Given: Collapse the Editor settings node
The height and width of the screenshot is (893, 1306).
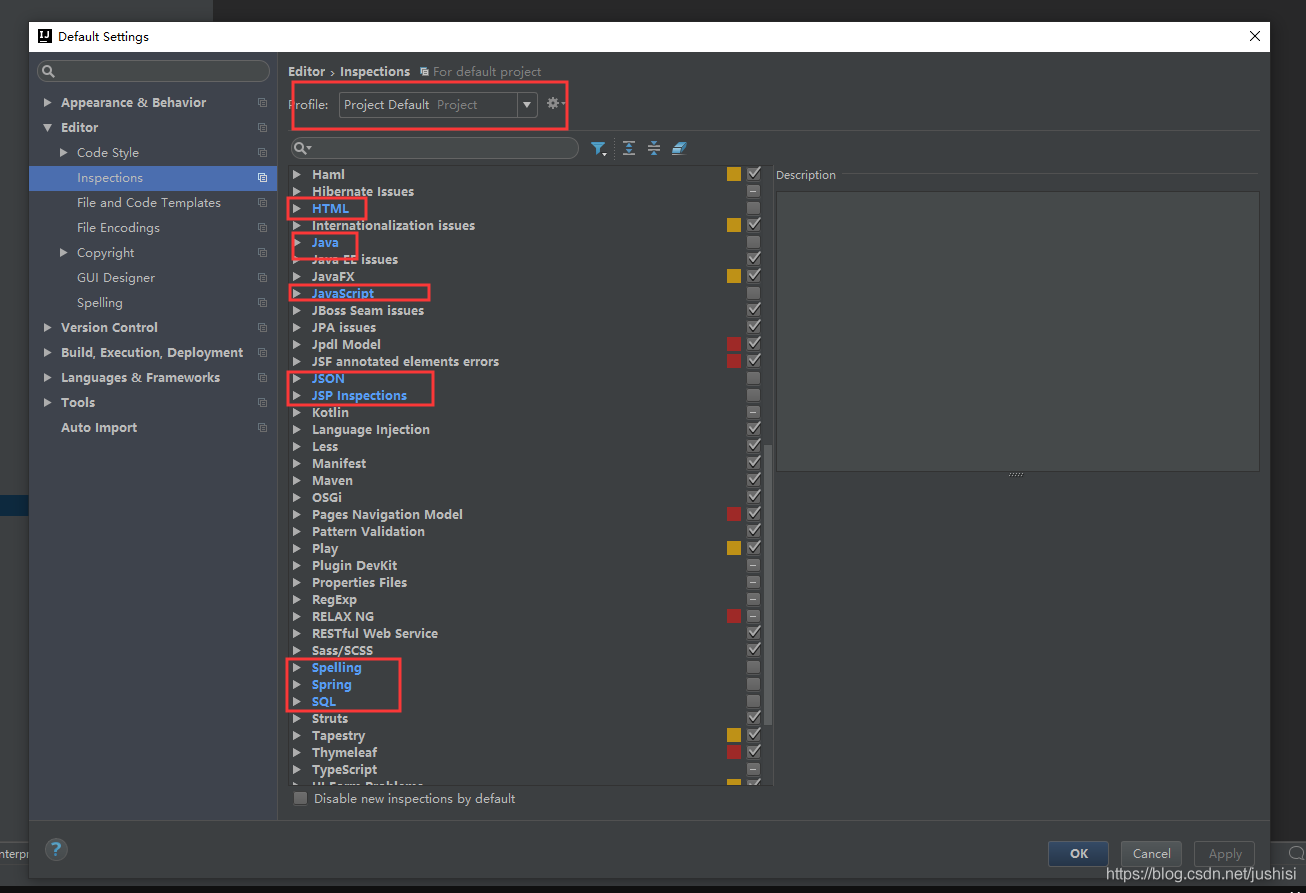Looking at the screenshot, I should pyautogui.click(x=47, y=128).
